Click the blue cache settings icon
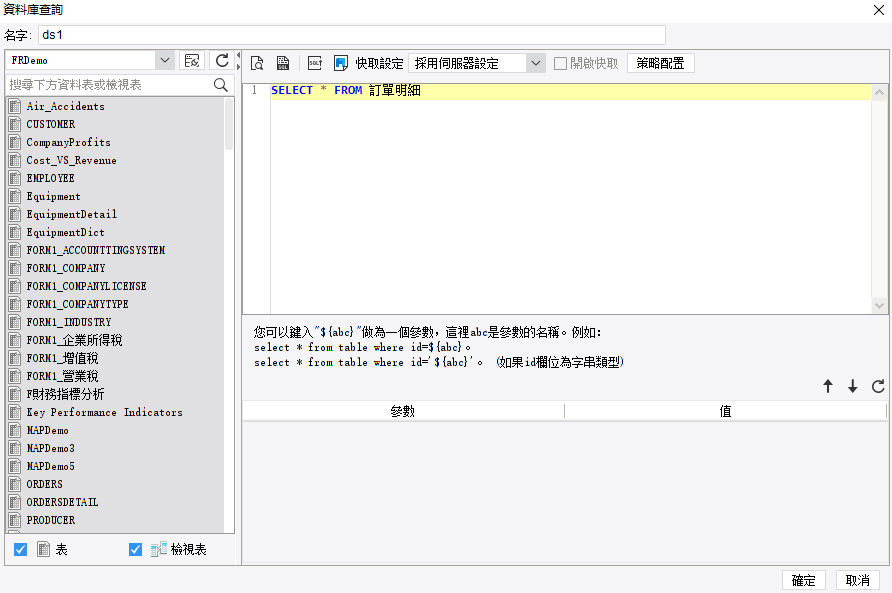This screenshot has height=593, width=892. coord(340,63)
